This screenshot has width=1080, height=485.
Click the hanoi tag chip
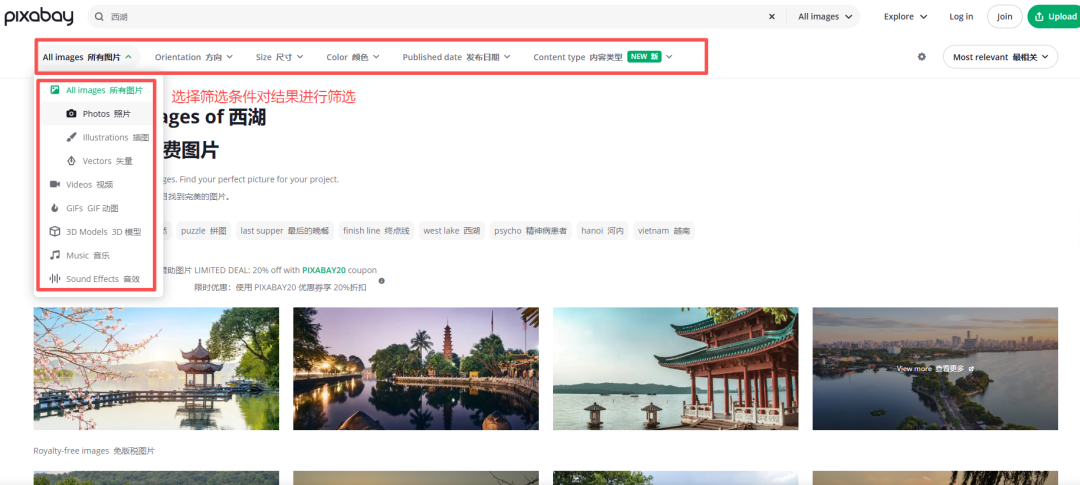pyautogui.click(x=602, y=231)
